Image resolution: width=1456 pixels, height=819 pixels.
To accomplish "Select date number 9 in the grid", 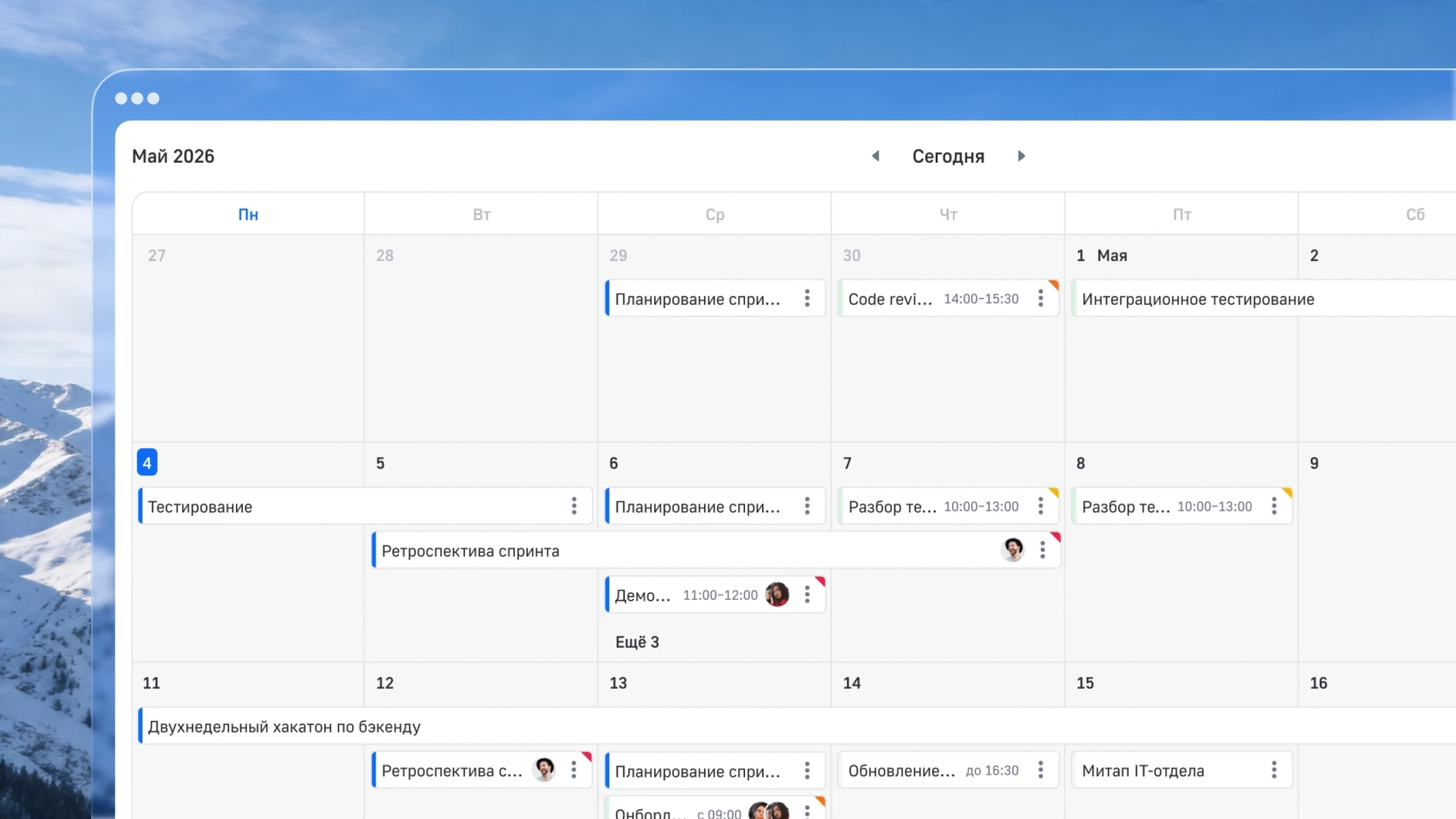I will point(1315,463).
